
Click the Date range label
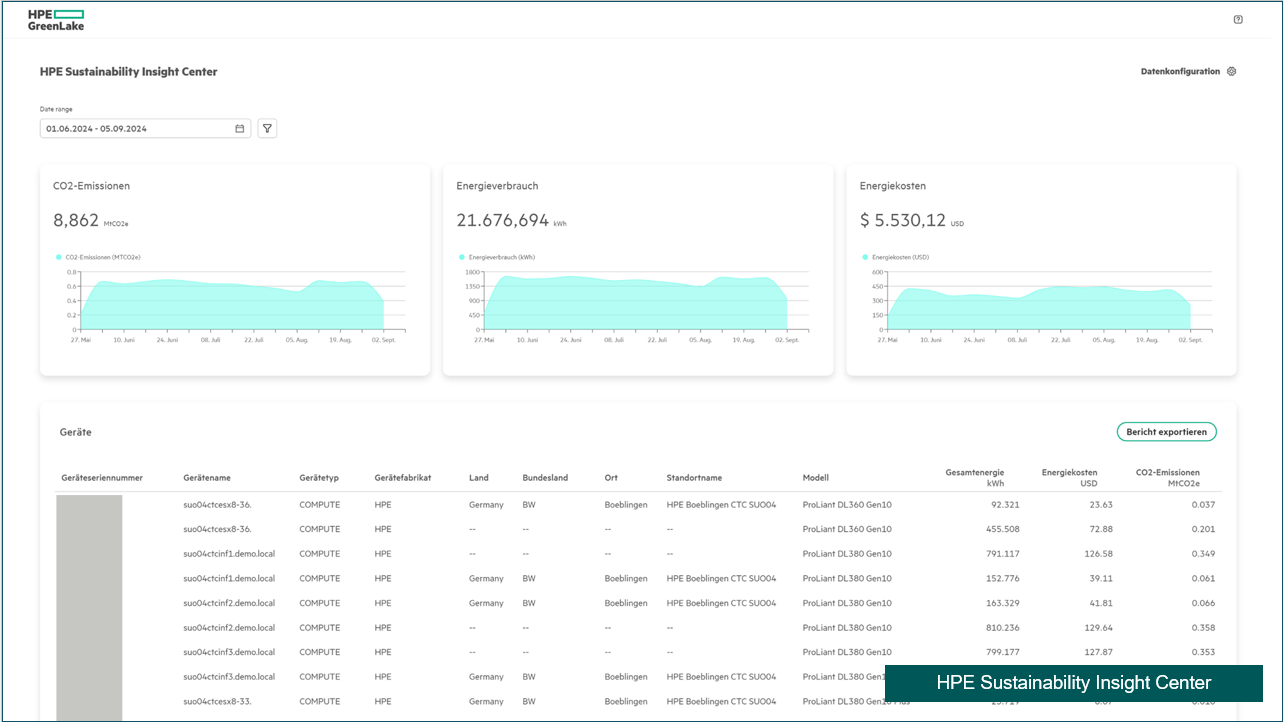tap(56, 109)
